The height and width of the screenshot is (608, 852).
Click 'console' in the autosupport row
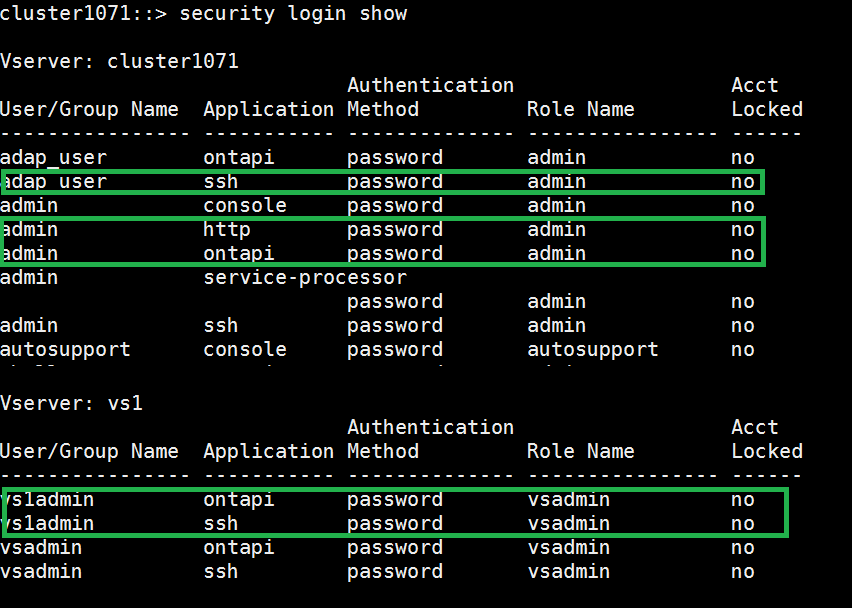[244, 350]
